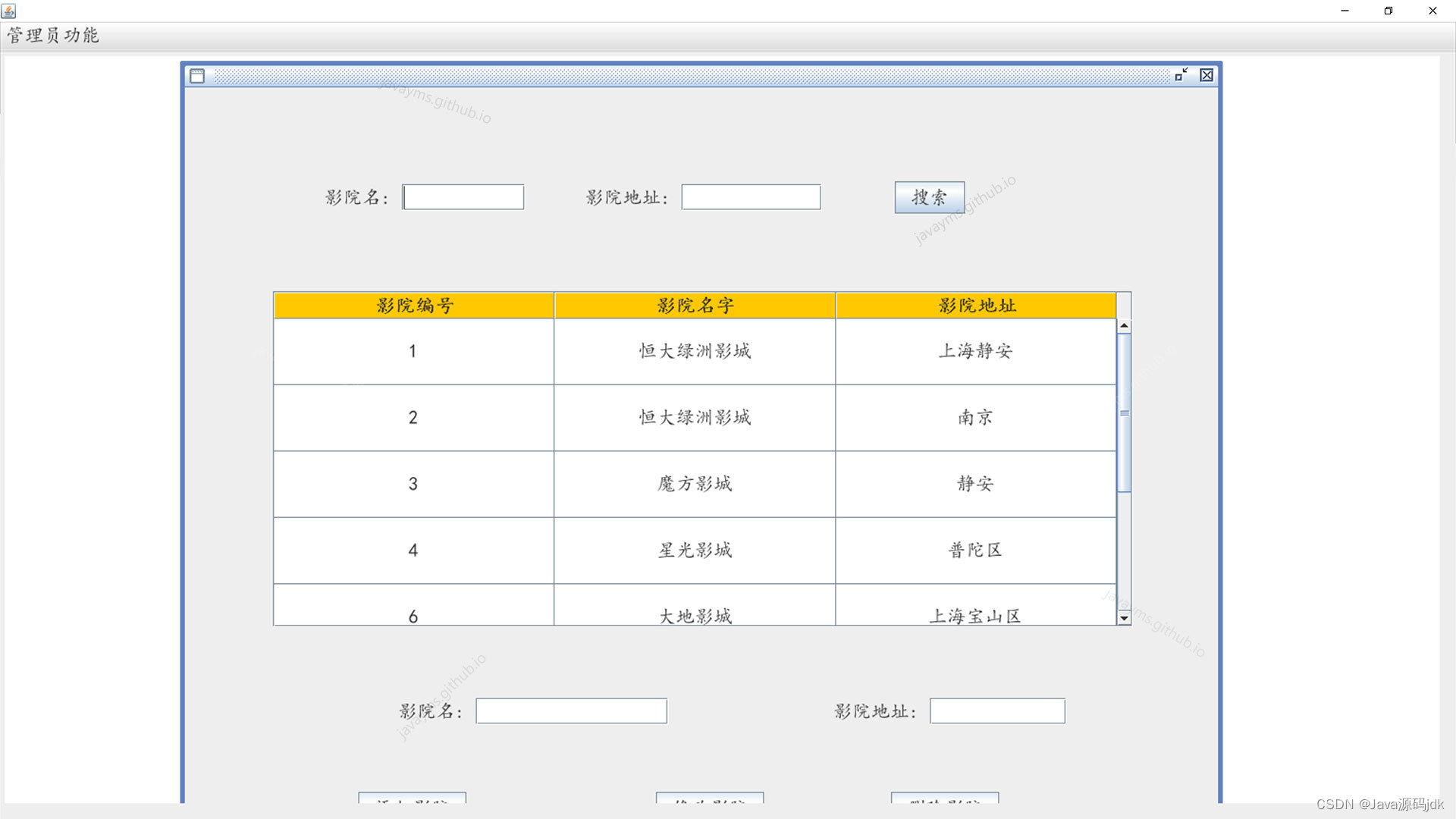Click the table scrollbar thumb

[1123, 413]
